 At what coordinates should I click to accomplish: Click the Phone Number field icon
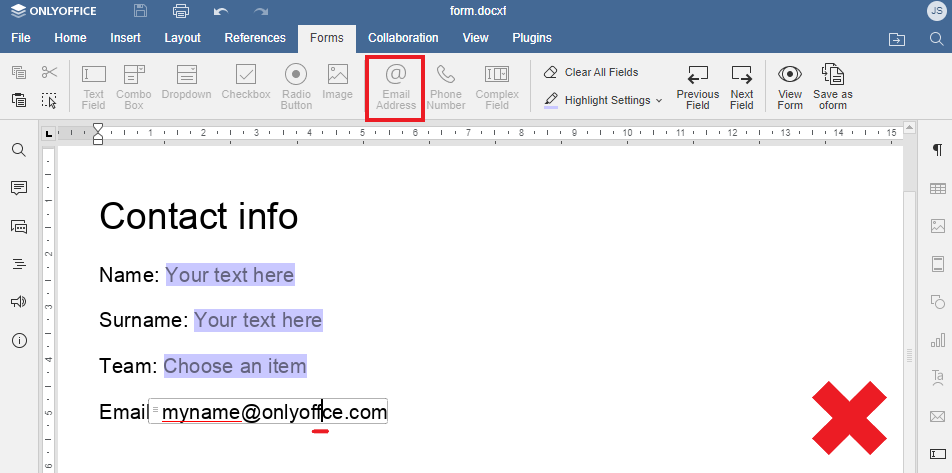click(x=446, y=86)
